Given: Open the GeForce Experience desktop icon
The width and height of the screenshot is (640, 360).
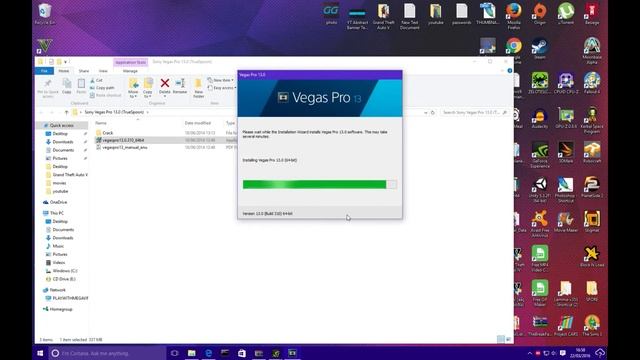Looking at the screenshot, I should [540, 155].
